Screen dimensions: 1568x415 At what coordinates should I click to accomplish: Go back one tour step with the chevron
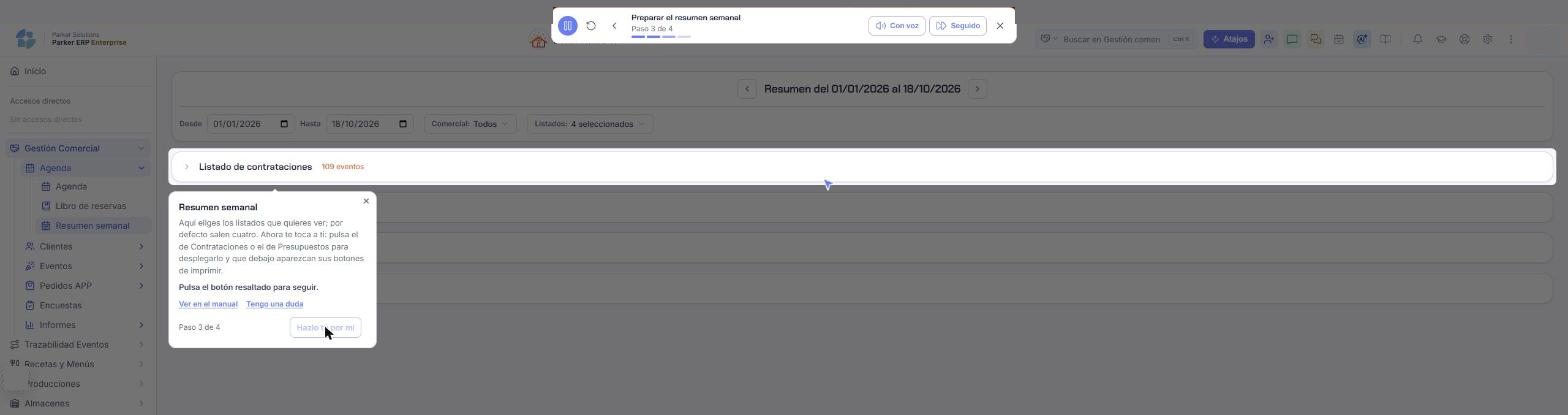[614, 26]
